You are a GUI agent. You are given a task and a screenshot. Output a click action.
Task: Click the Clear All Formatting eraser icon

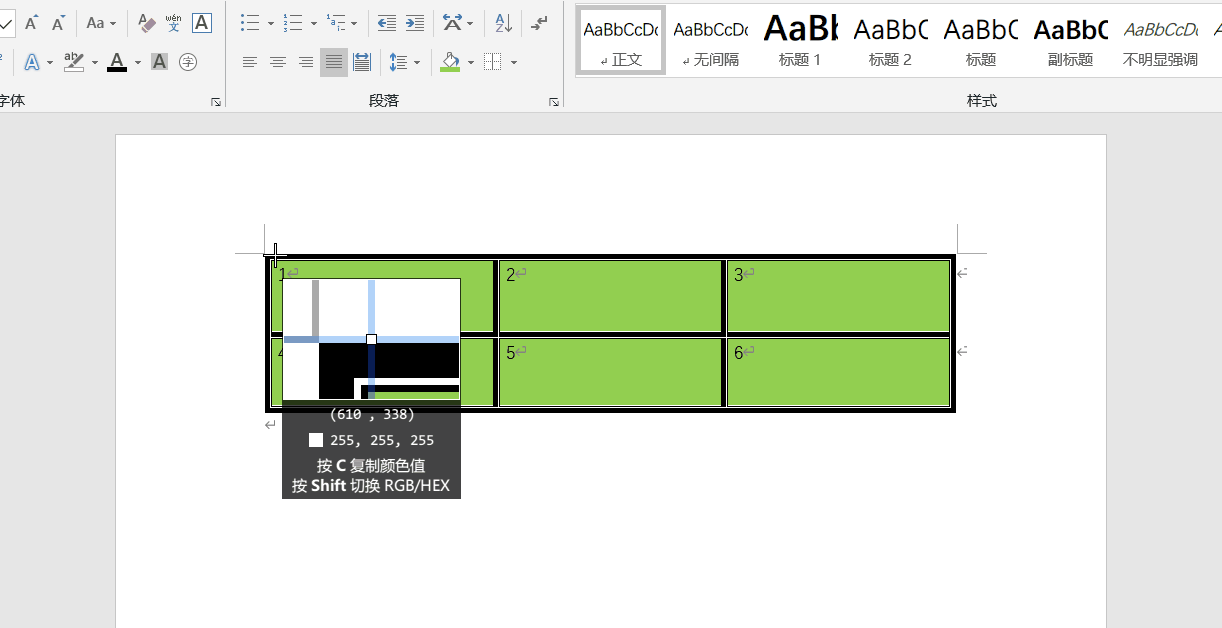pos(146,23)
